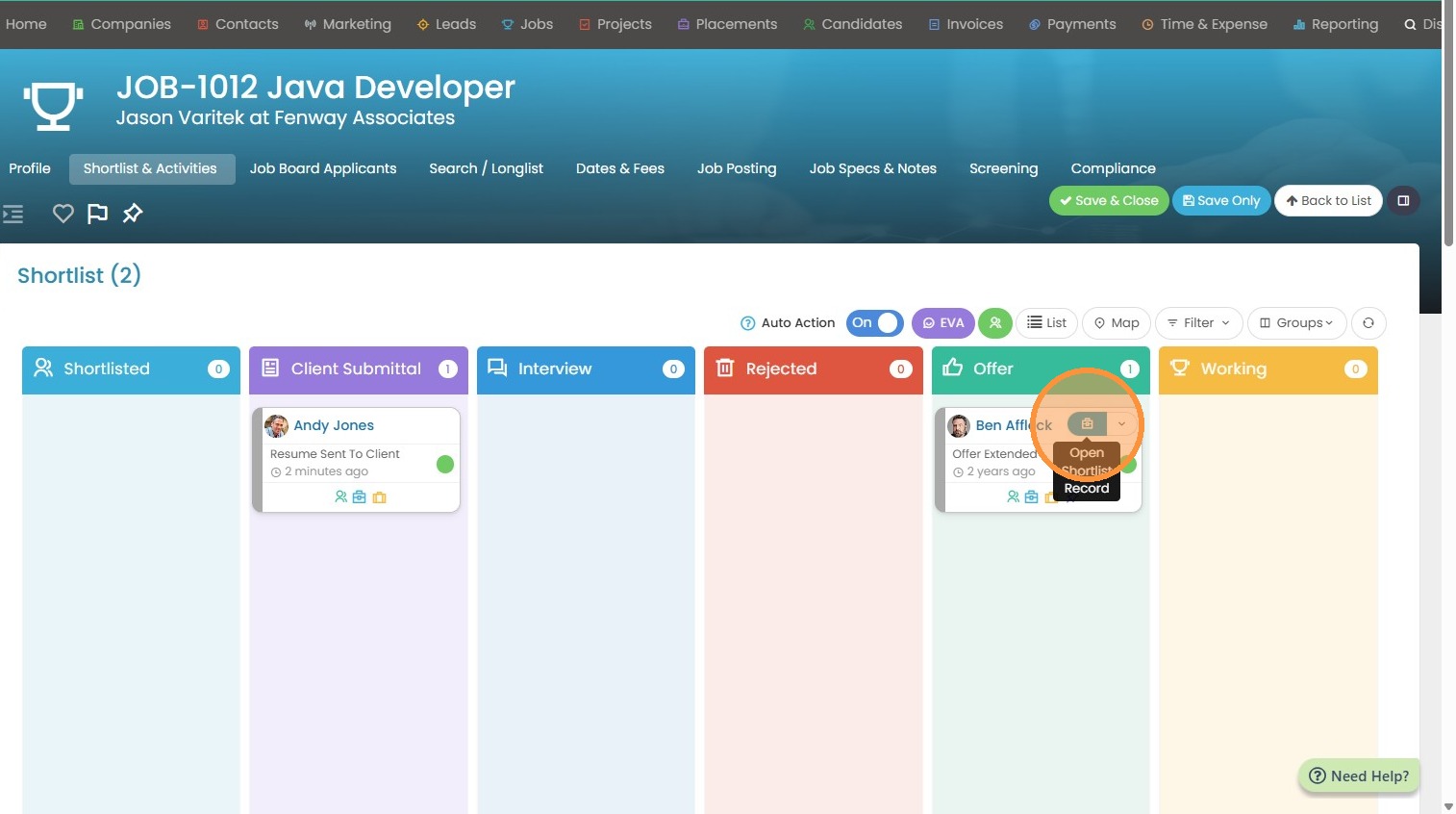This screenshot has height=814, width=1456.
Task: Refresh the shortlist board
Action: (1368, 323)
